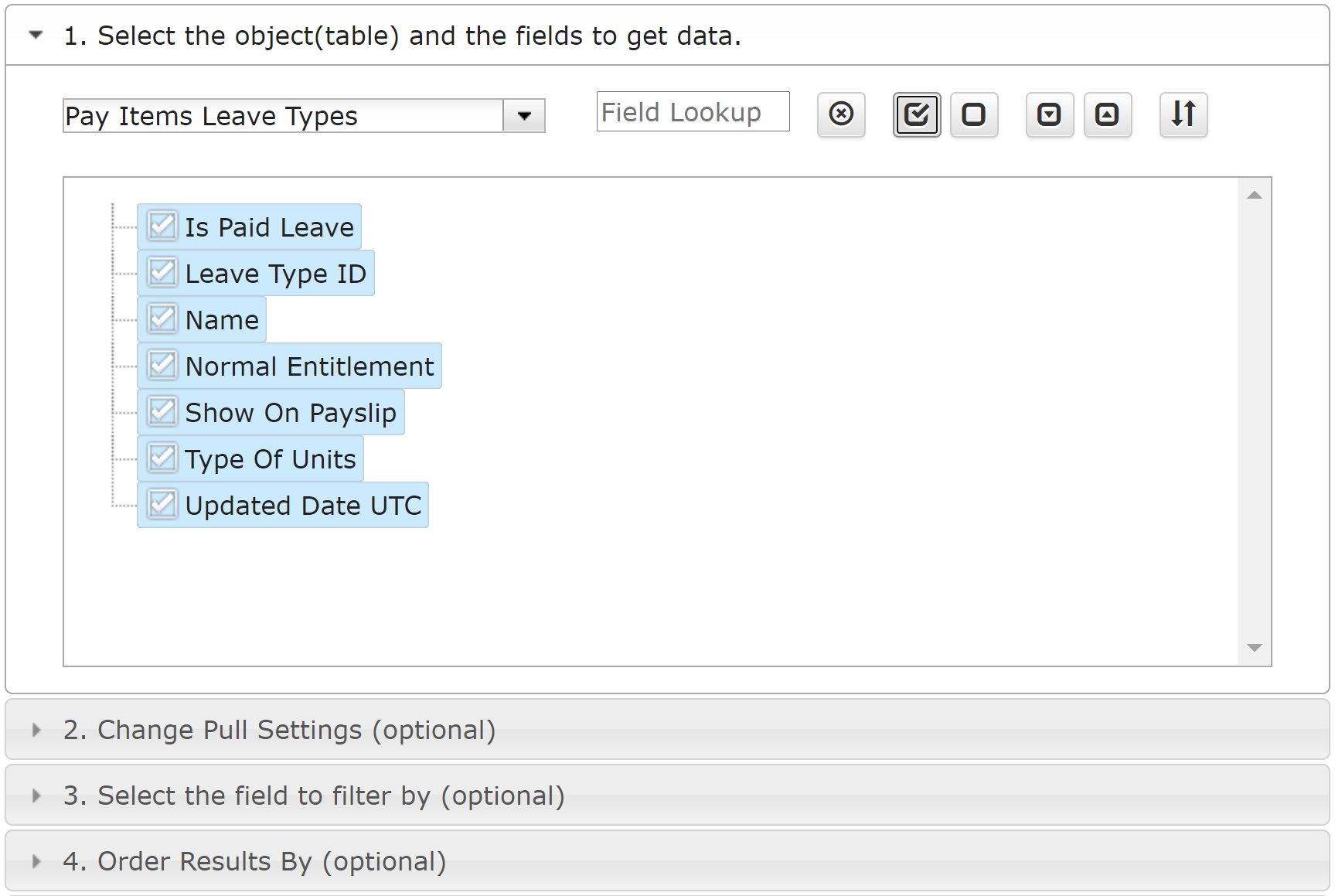Select the Normal Entitlement field
The height and width of the screenshot is (896, 1335).
pos(309,366)
